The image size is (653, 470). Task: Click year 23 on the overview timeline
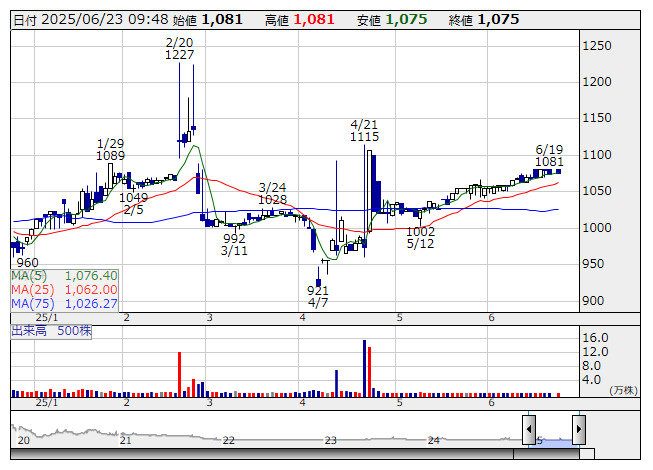point(331,440)
